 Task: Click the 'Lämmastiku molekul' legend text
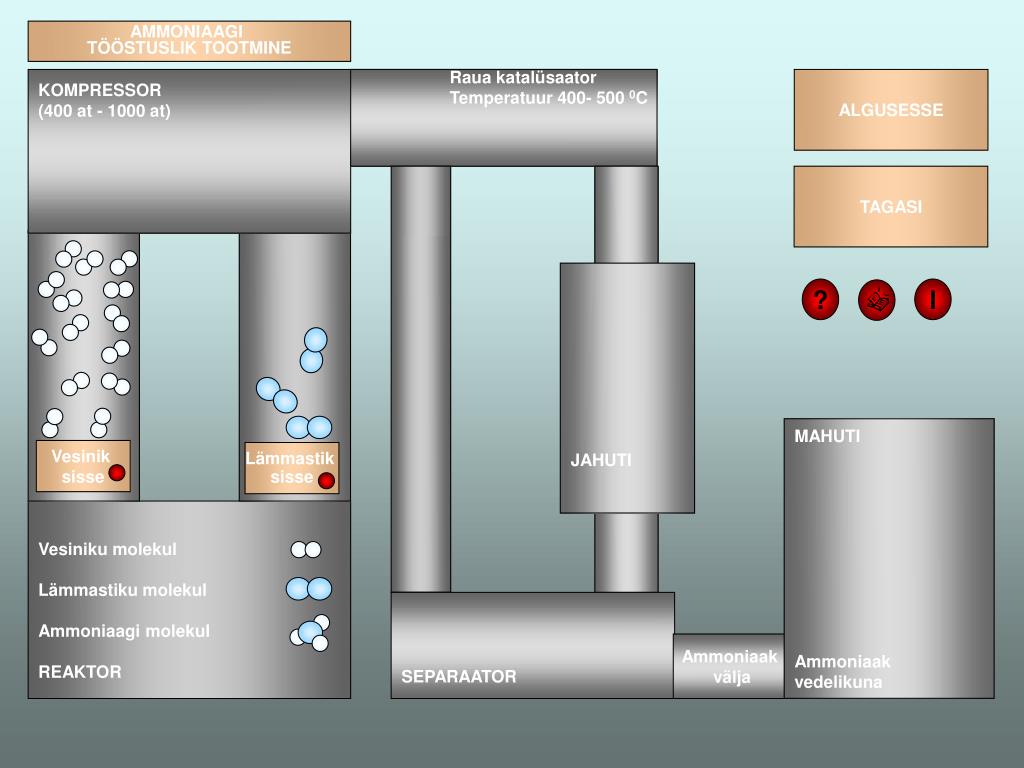click(122, 590)
